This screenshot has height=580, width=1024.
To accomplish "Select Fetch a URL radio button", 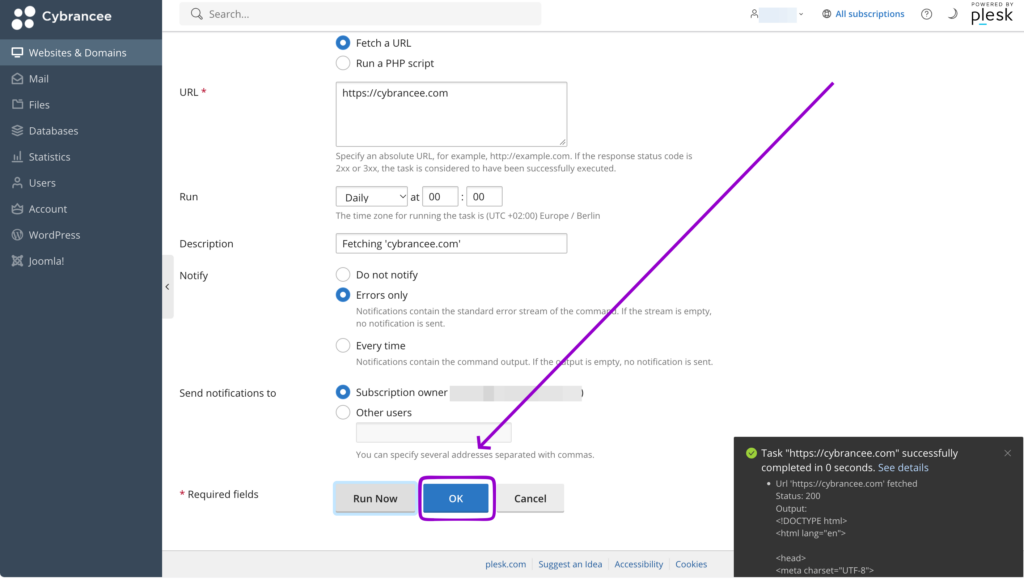I will [x=343, y=42].
